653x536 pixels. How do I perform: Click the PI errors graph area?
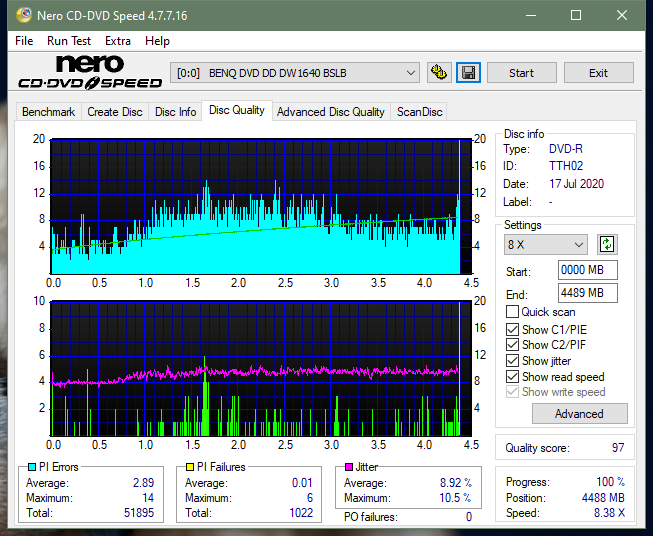261,207
